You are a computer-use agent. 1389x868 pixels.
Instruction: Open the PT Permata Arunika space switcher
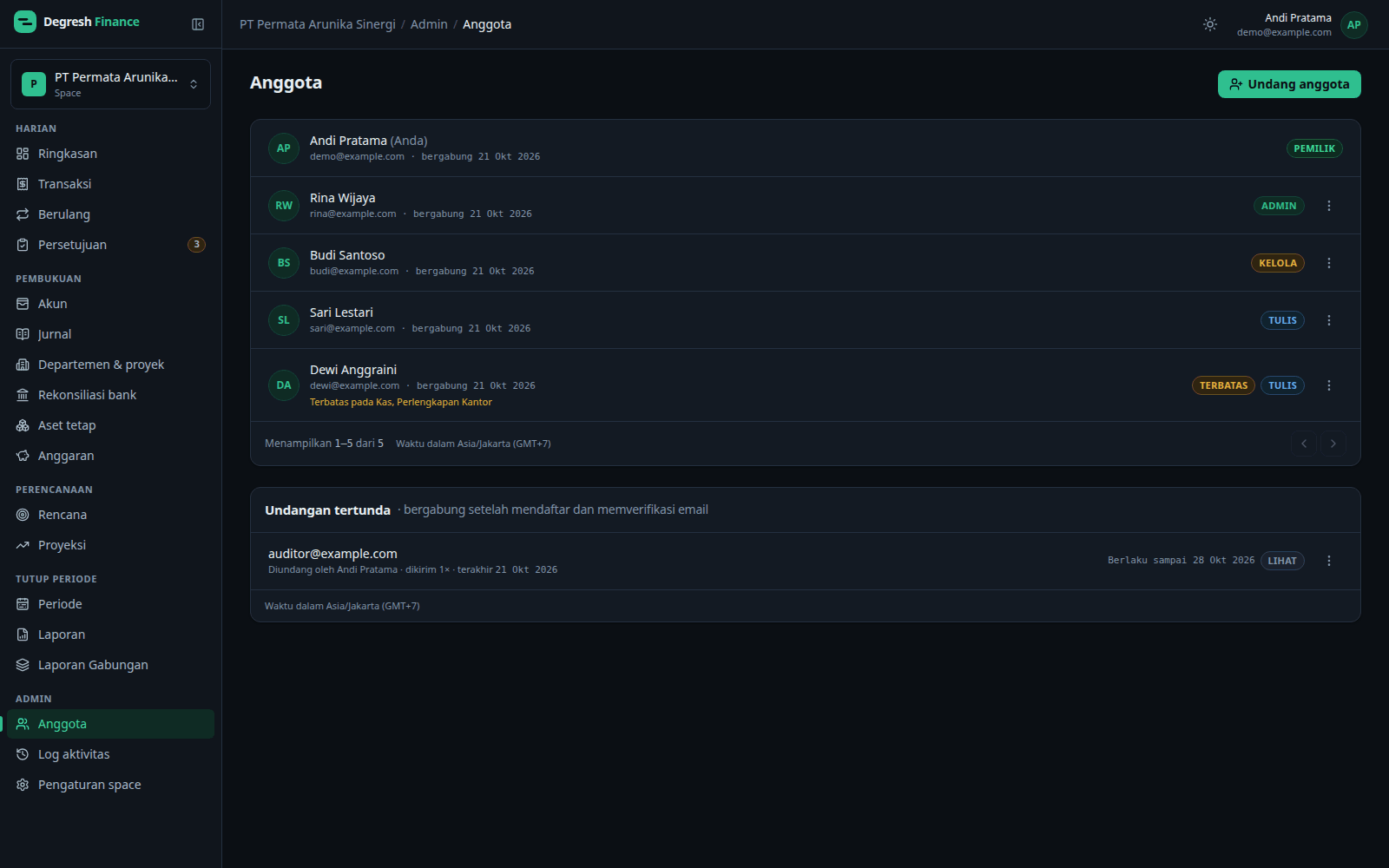coord(110,84)
